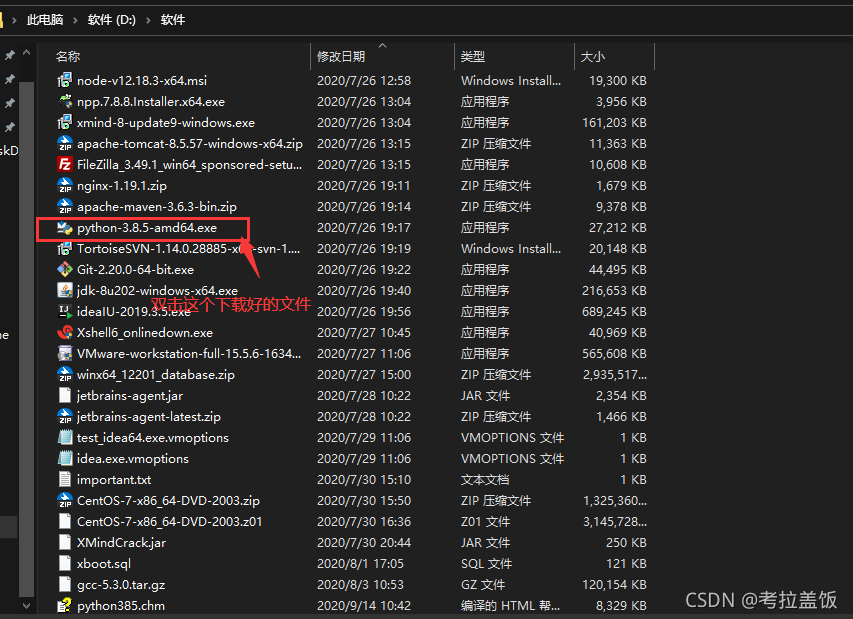Expand the chevron after 此电脑 breadcrumb
This screenshot has height=619, width=853.
pos(76,21)
